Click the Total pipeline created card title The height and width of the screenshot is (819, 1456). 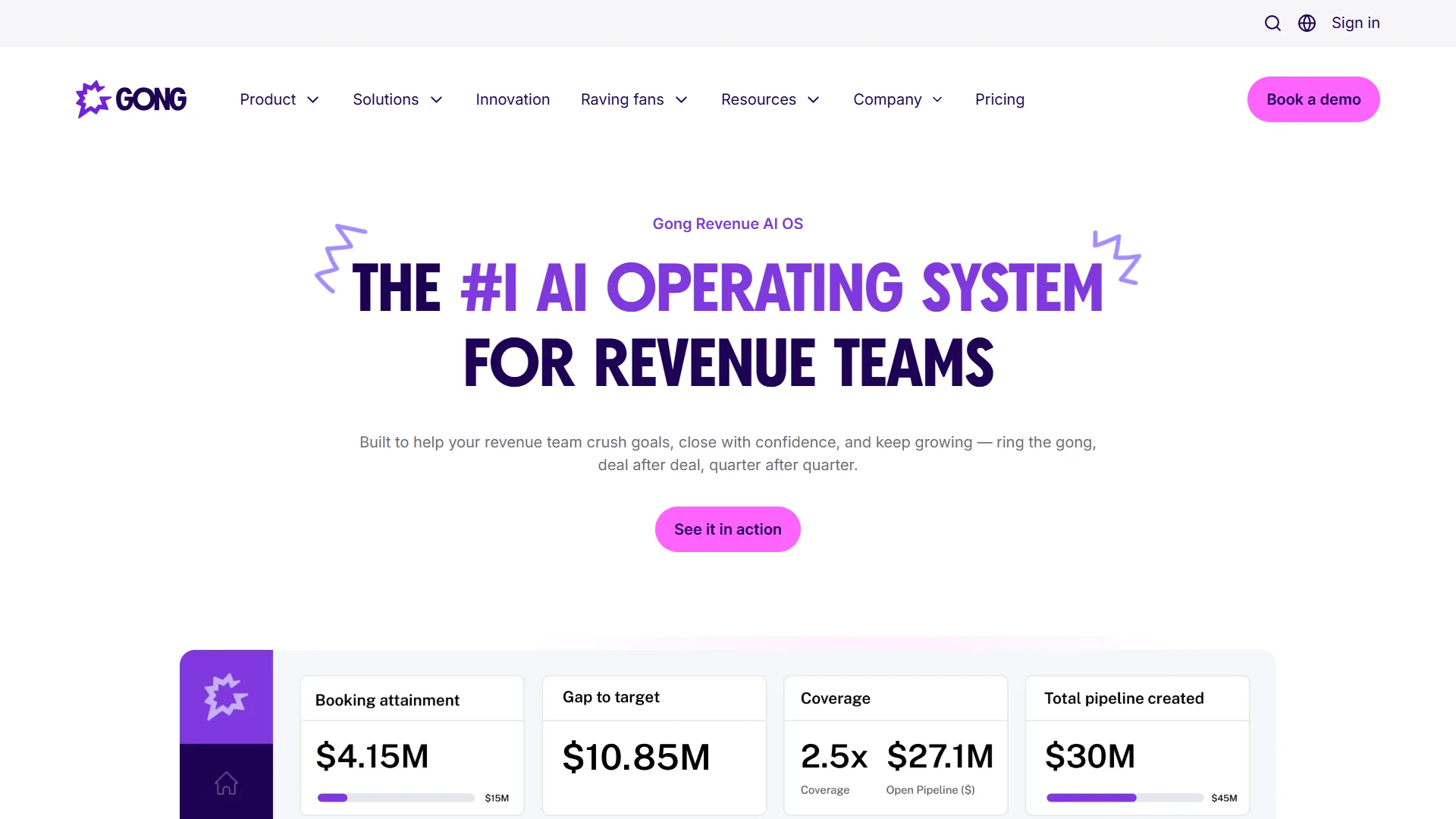1124,698
